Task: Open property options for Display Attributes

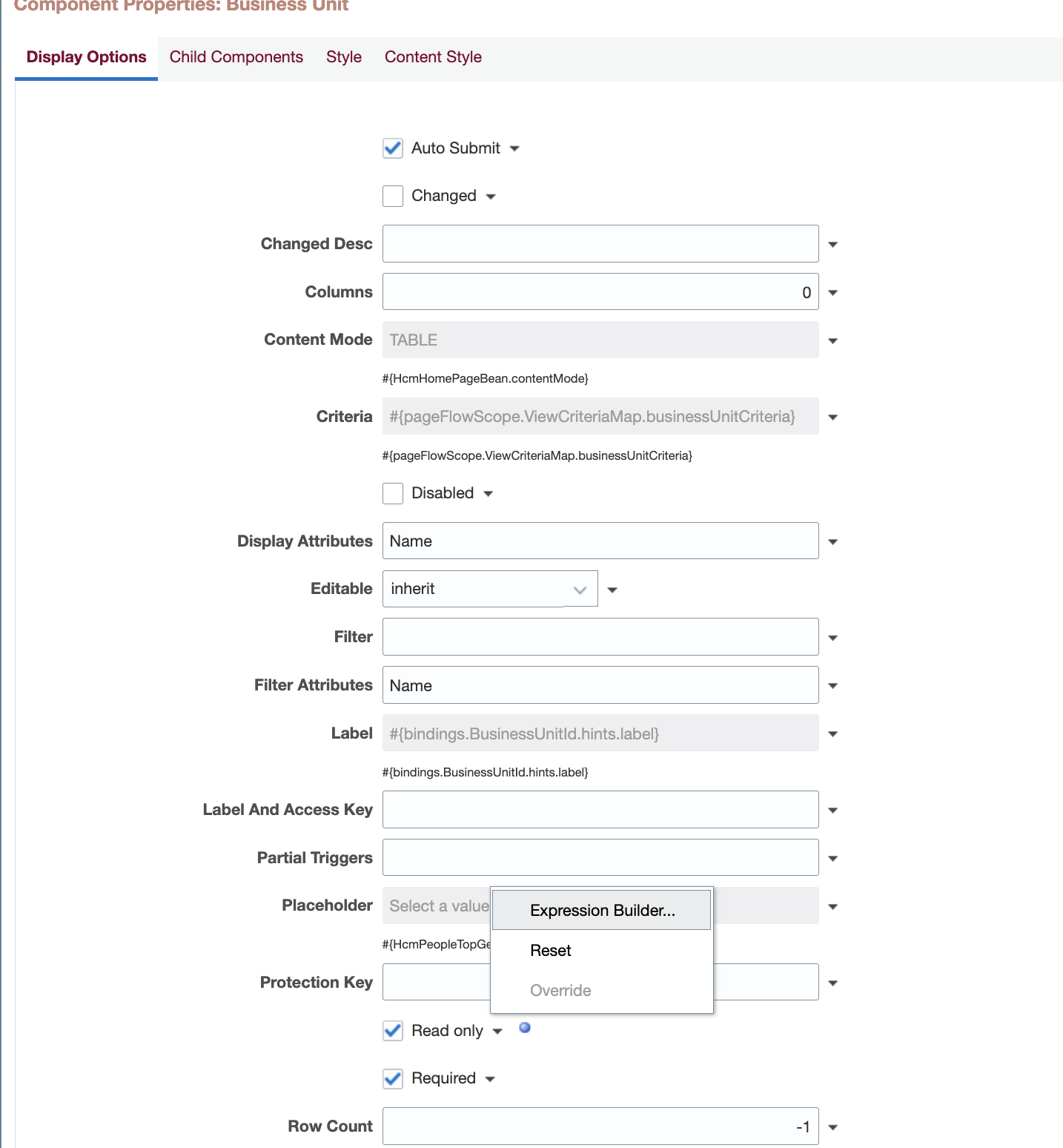Action: pyautogui.click(x=832, y=541)
